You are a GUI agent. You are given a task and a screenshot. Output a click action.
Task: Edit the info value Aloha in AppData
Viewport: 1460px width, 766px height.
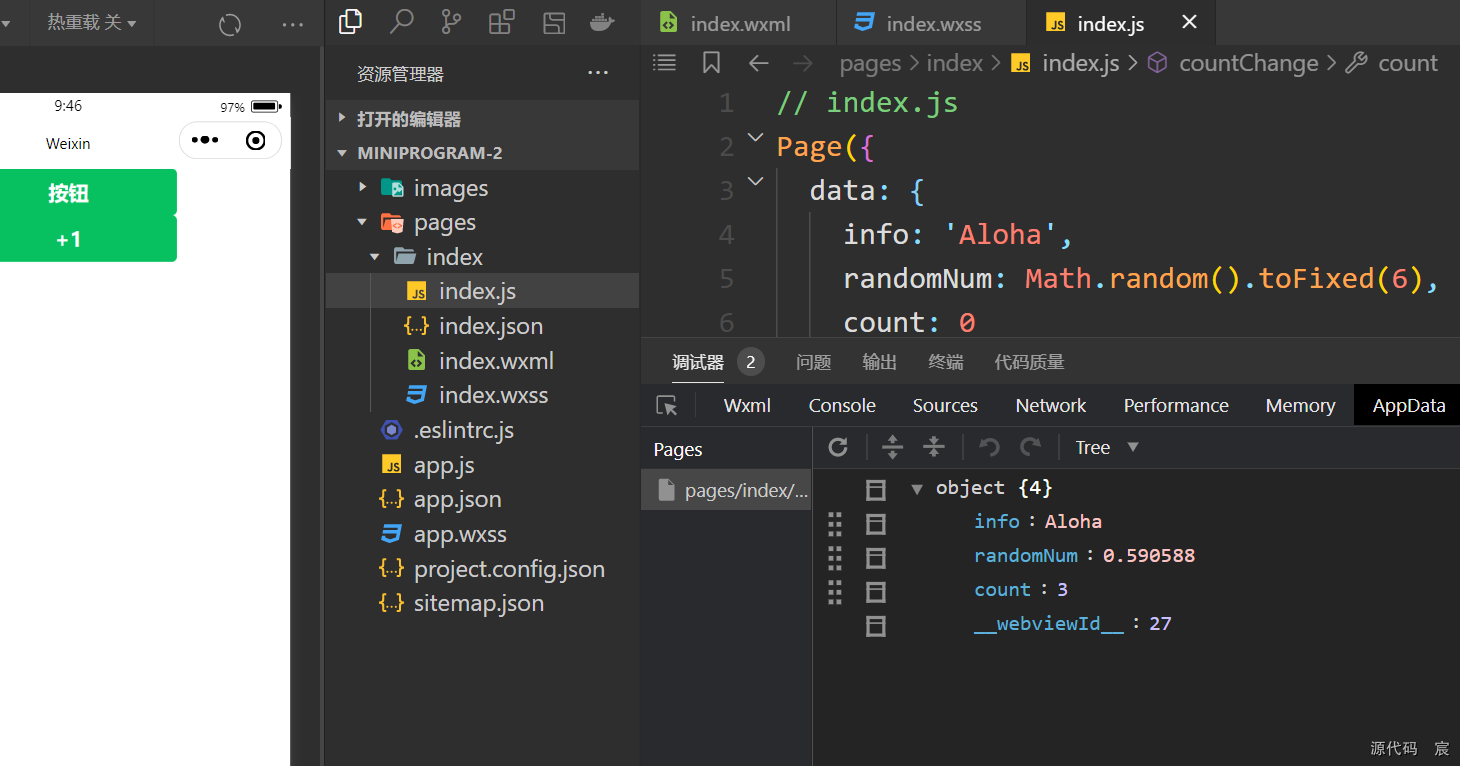coord(1073,521)
